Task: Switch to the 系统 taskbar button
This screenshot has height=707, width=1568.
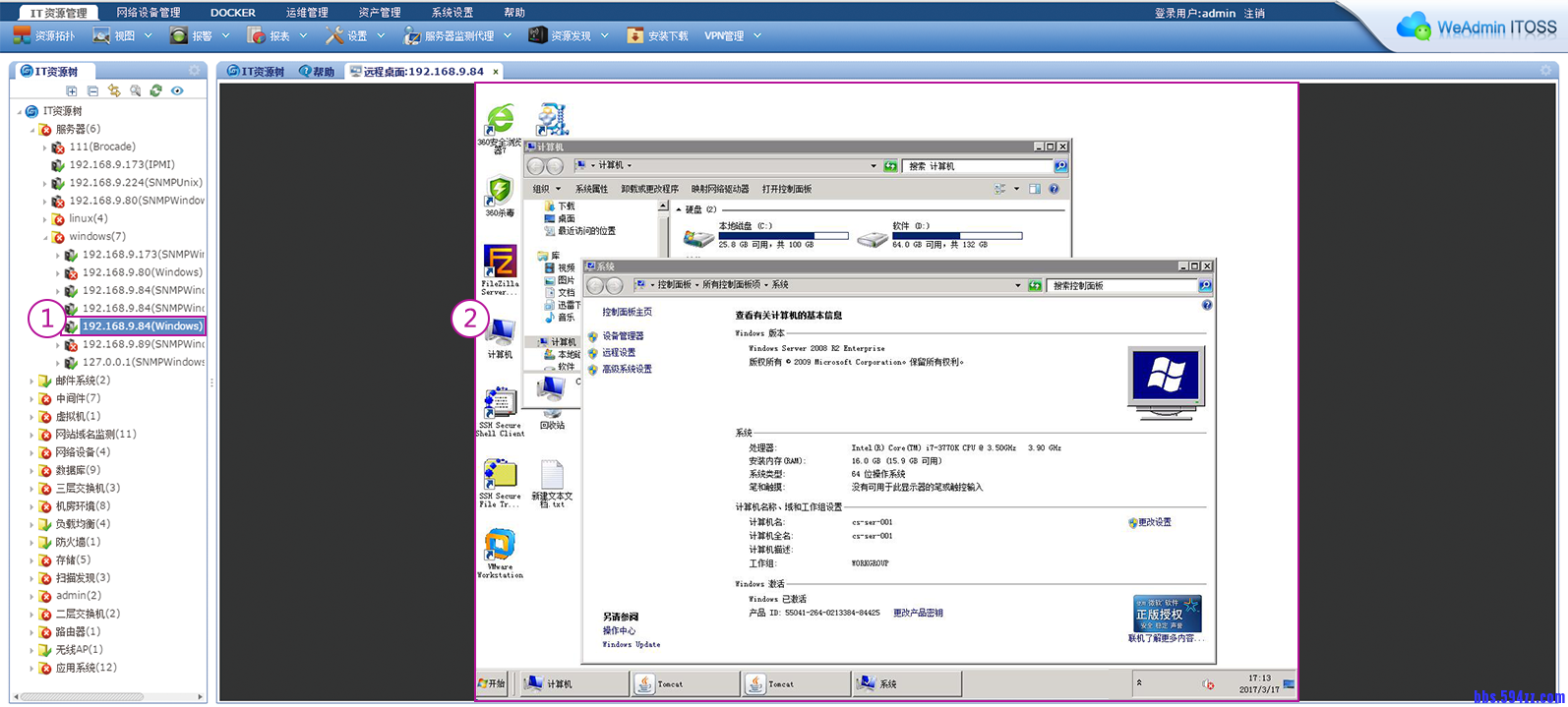Action: [907, 683]
